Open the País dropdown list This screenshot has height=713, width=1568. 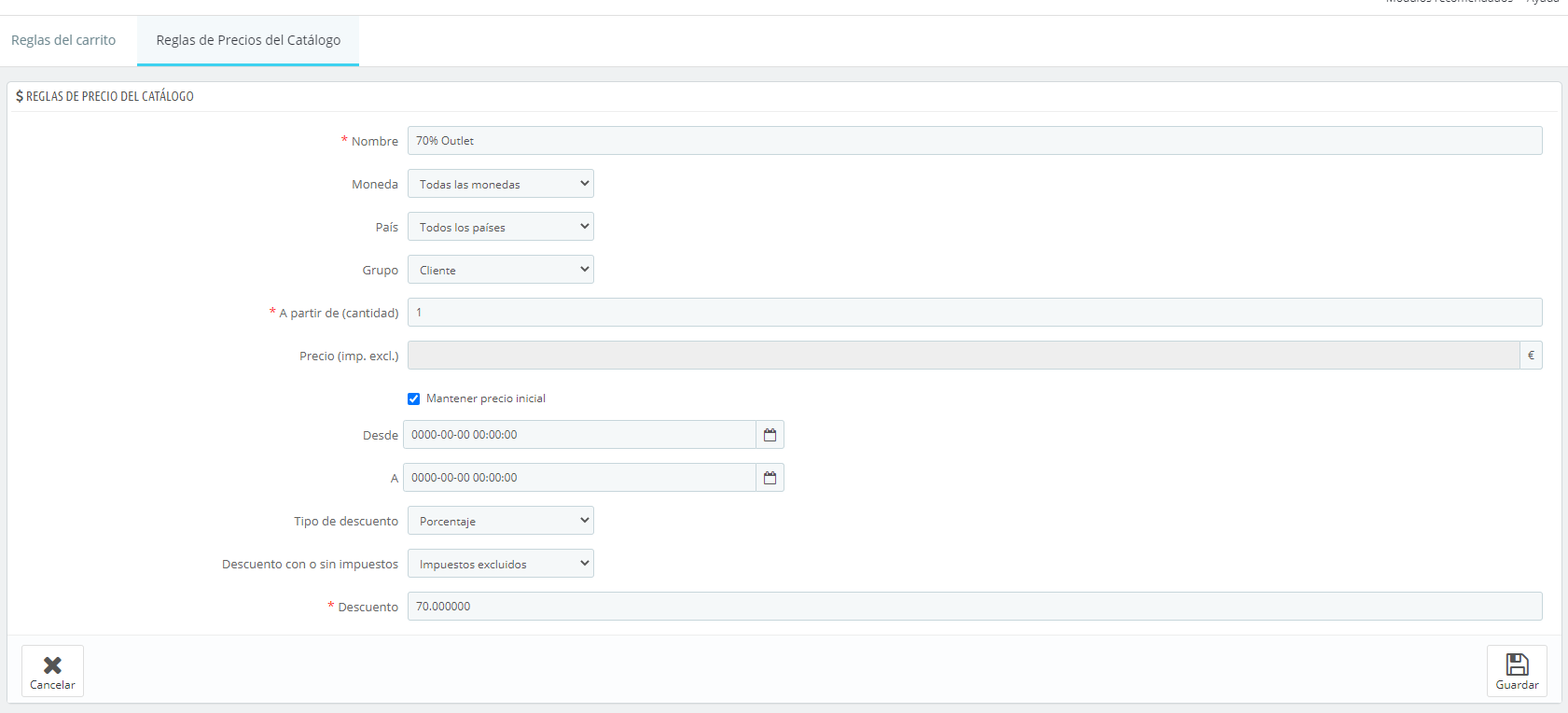[x=500, y=227]
